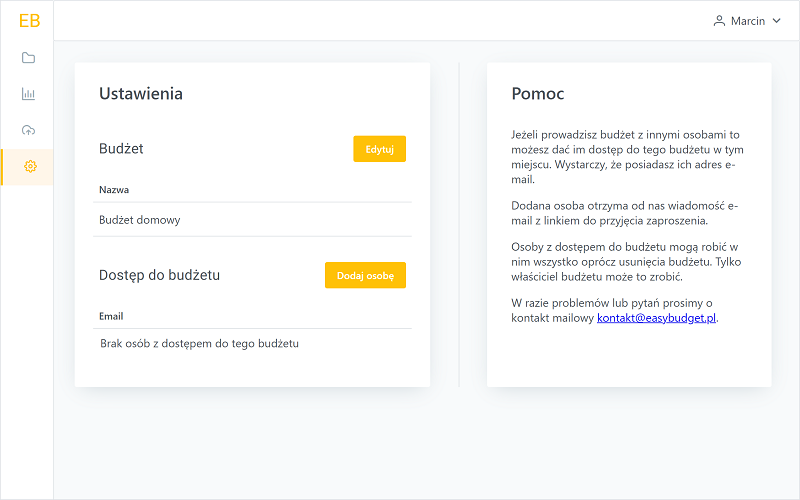The image size is (800, 500).
Task: Click the user profile icon next to Marcin
Action: (x=719, y=21)
